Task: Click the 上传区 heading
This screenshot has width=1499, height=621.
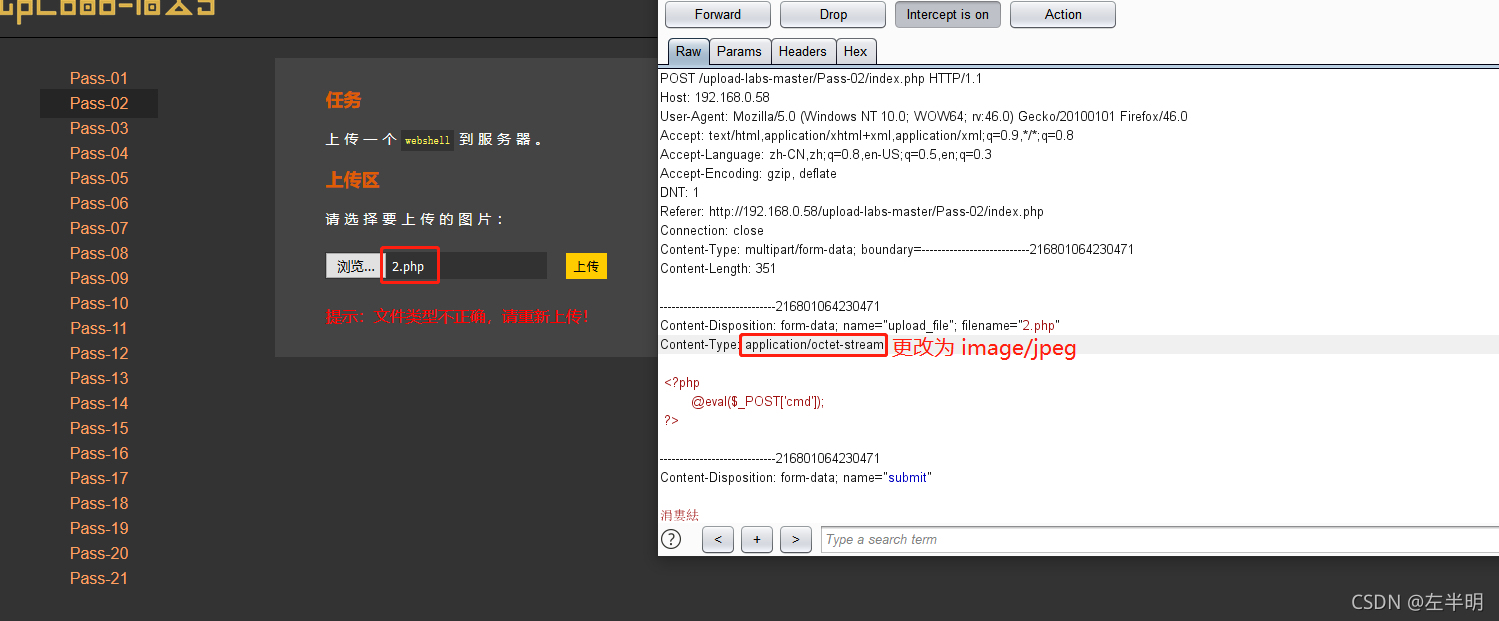Action: pyautogui.click(x=352, y=180)
